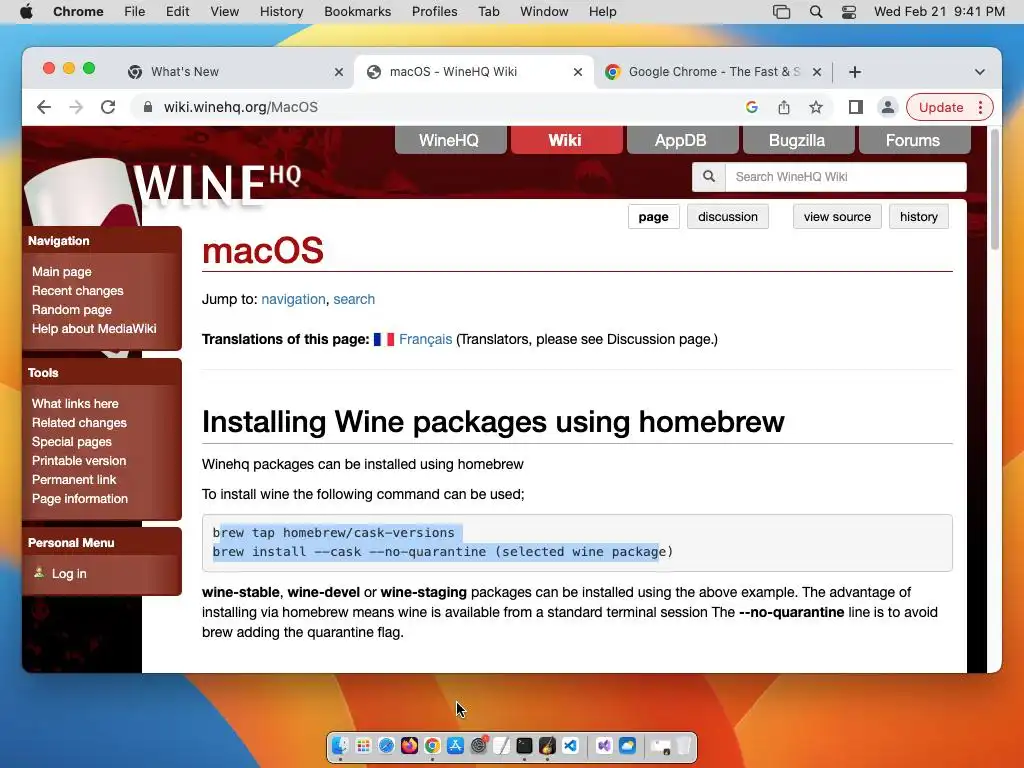Viewport: 1024px width, 768px height.
Task: Click the WineHQ Wiki search magnifier icon
Action: point(709,176)
